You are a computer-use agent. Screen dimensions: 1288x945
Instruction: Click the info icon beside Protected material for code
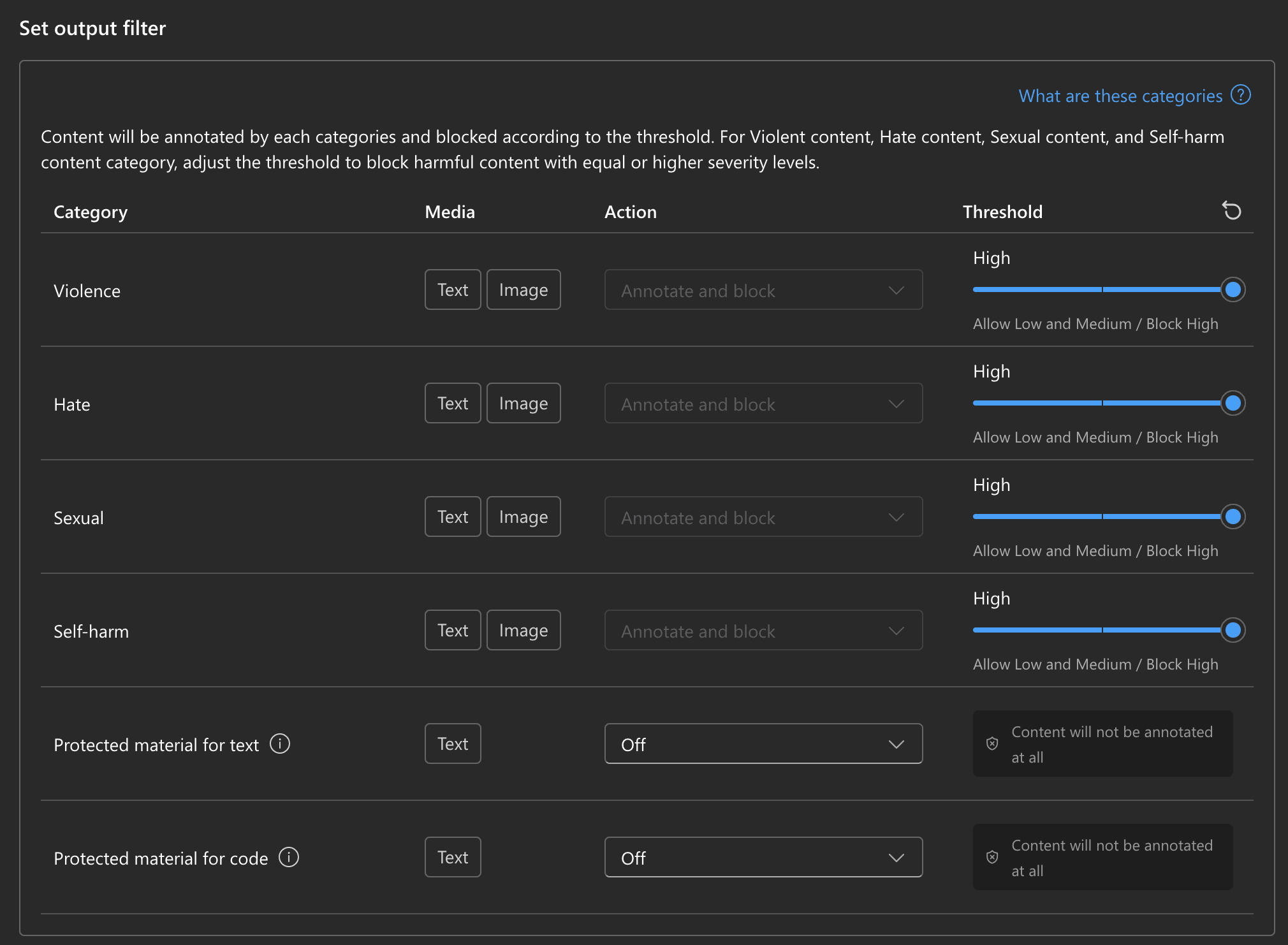pyautogui.click(x=288, y=858)
